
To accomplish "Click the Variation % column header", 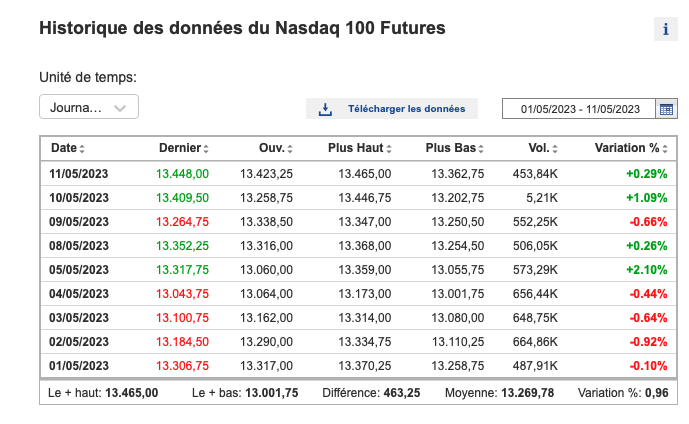I will click(627, 148).
